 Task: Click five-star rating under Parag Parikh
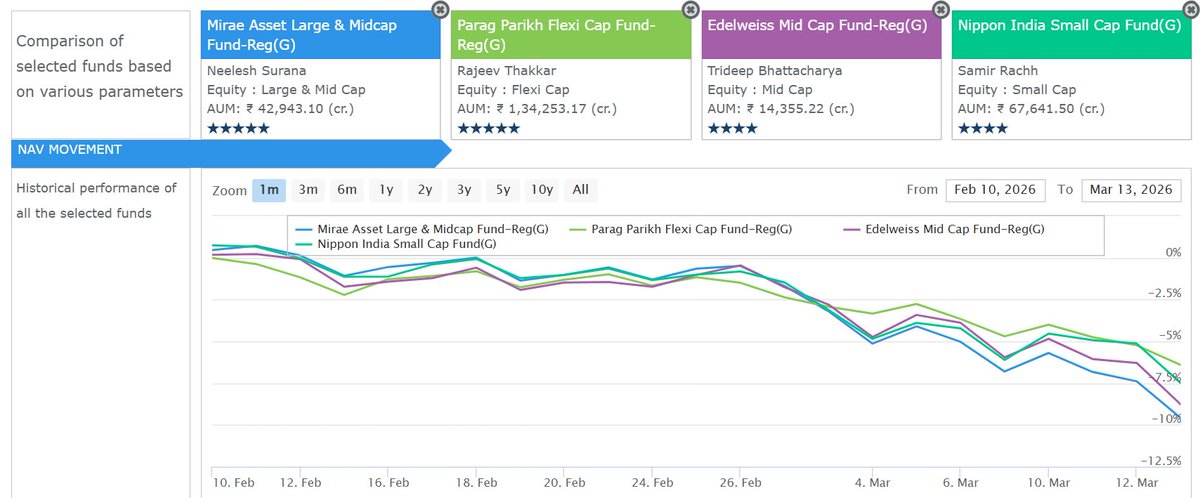[x=487, y=128]
